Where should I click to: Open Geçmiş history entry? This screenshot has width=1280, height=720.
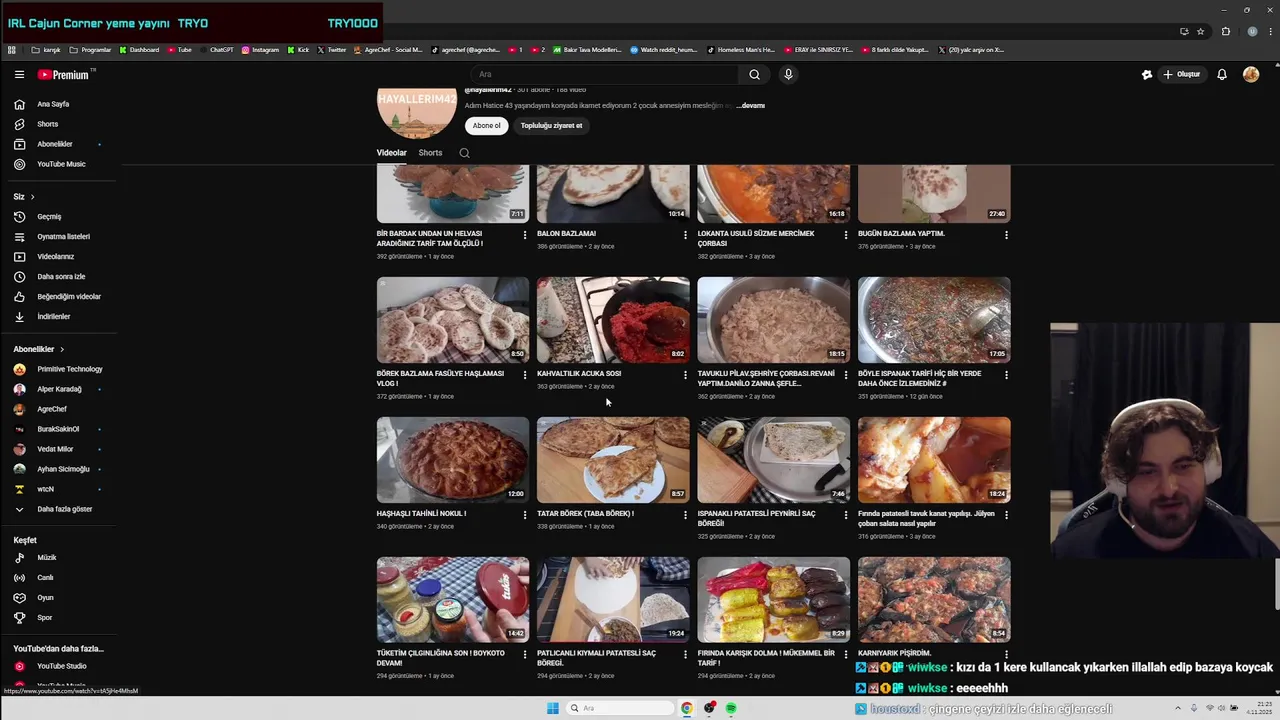[x=49, y=216]
